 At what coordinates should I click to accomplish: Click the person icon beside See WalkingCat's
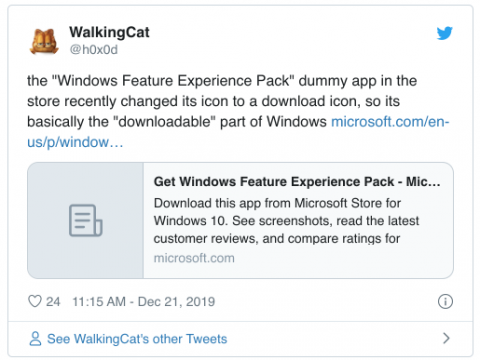tap(35, 339)
